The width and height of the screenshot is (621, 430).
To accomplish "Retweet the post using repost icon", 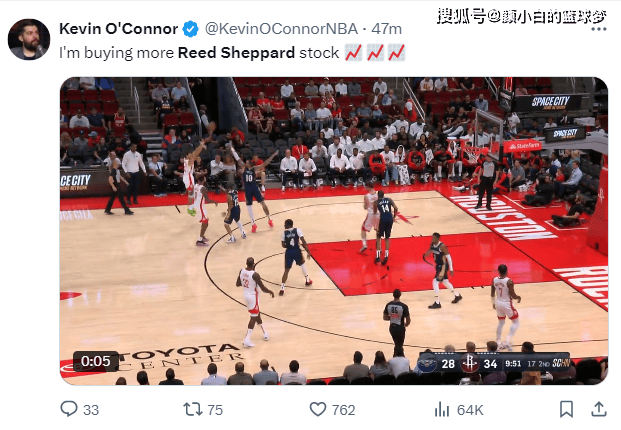I will tap(193, 409).
